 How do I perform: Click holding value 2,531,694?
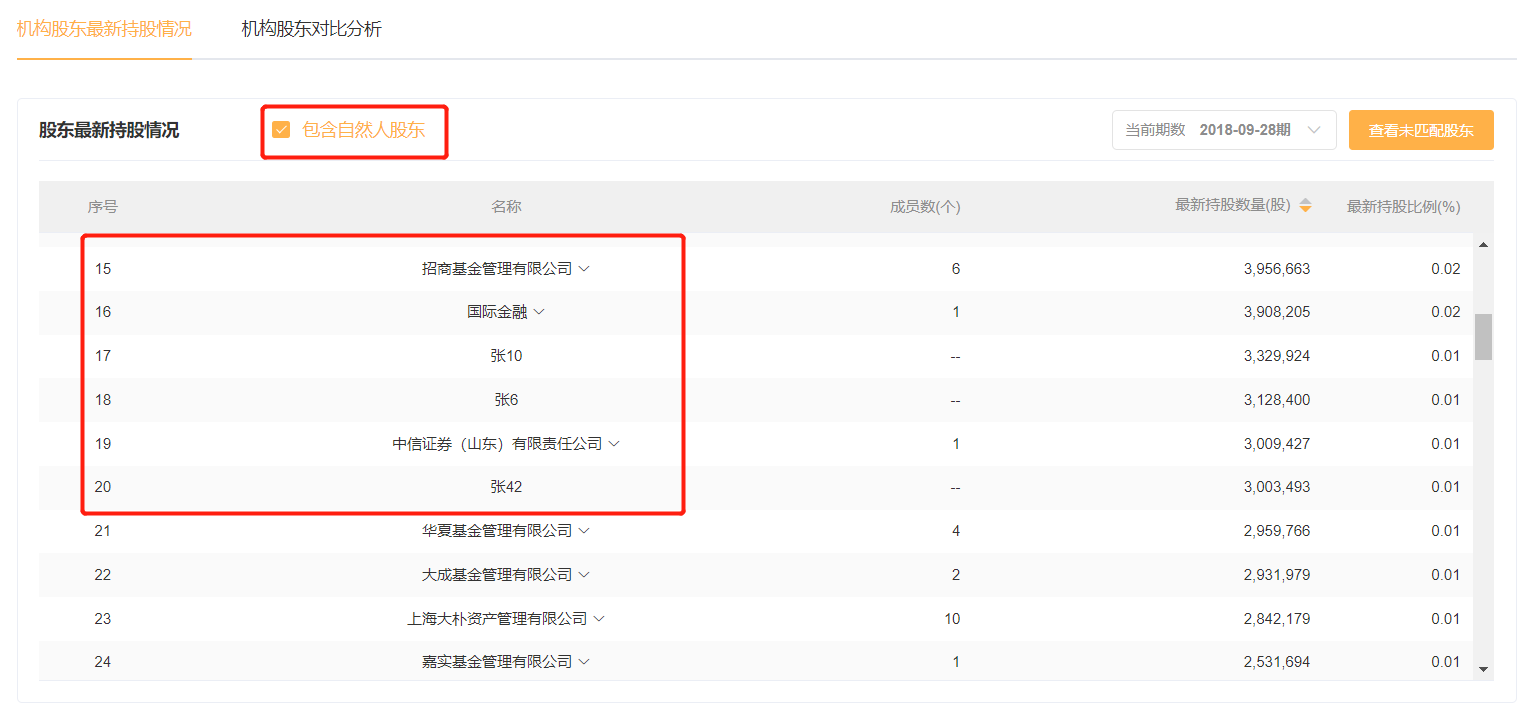pyautogui.click(x=1277, y=662)
